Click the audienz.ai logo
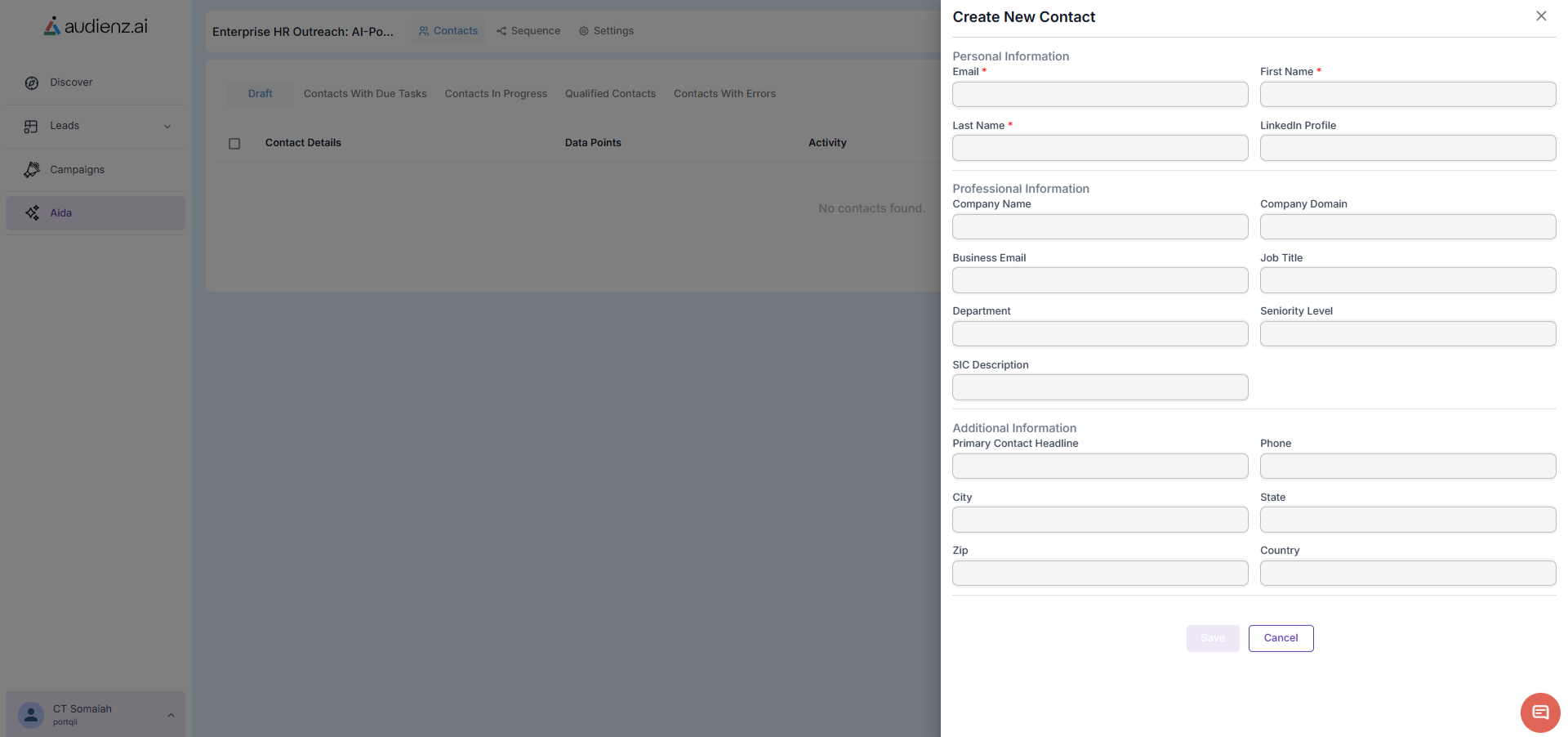1568x737 pixels. point(96,26)
